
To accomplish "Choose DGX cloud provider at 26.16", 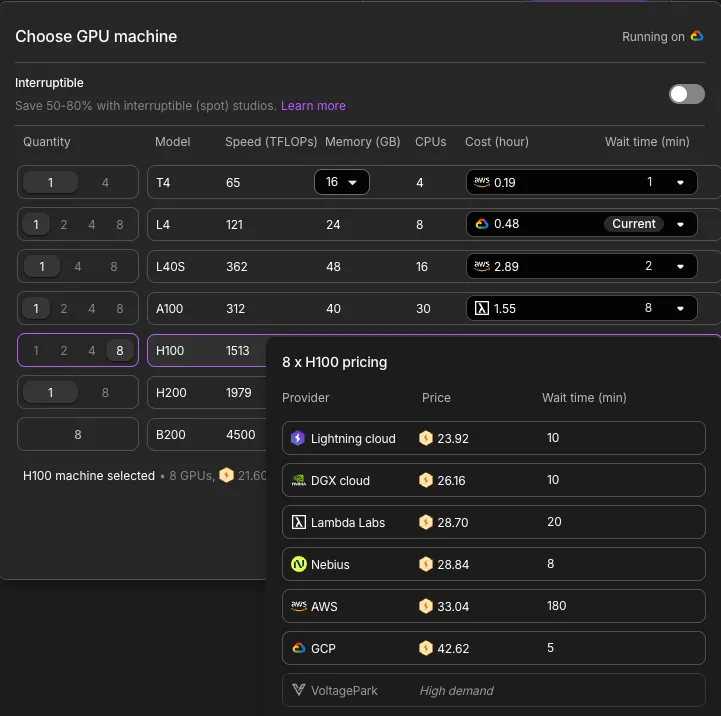I will 493,480.
